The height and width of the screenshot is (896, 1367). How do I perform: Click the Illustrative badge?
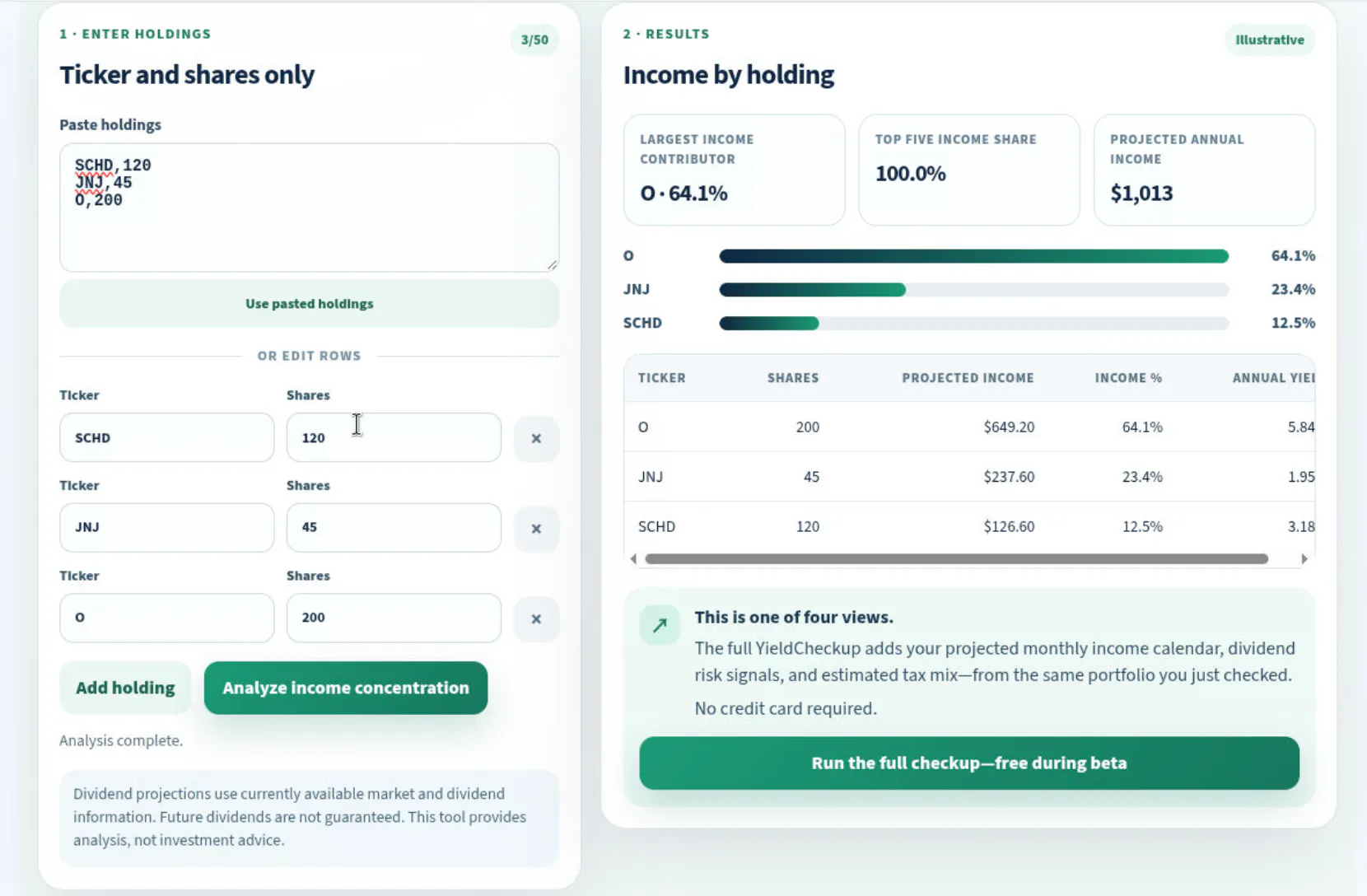point(1269,40)
